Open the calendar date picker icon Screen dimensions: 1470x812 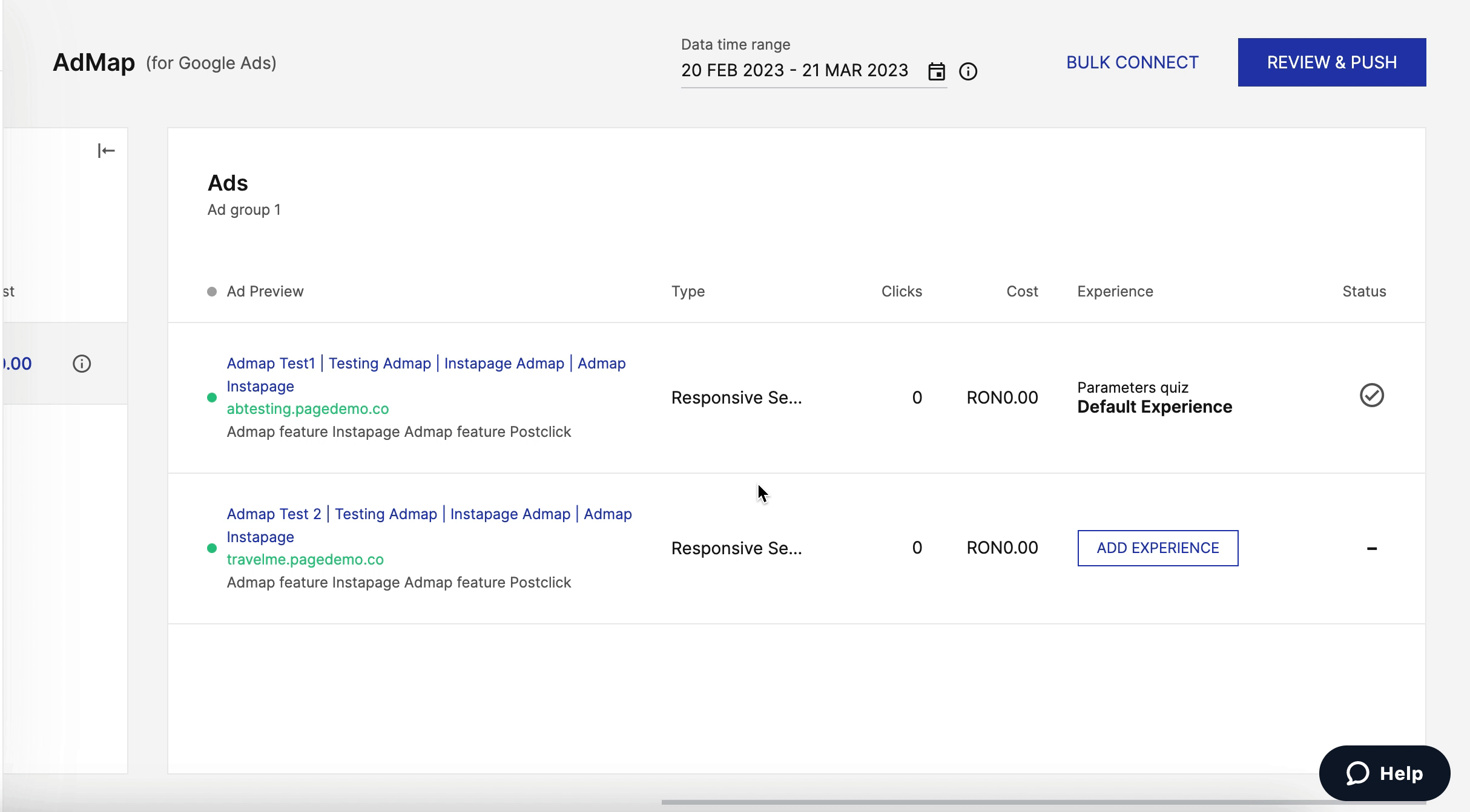937,71
